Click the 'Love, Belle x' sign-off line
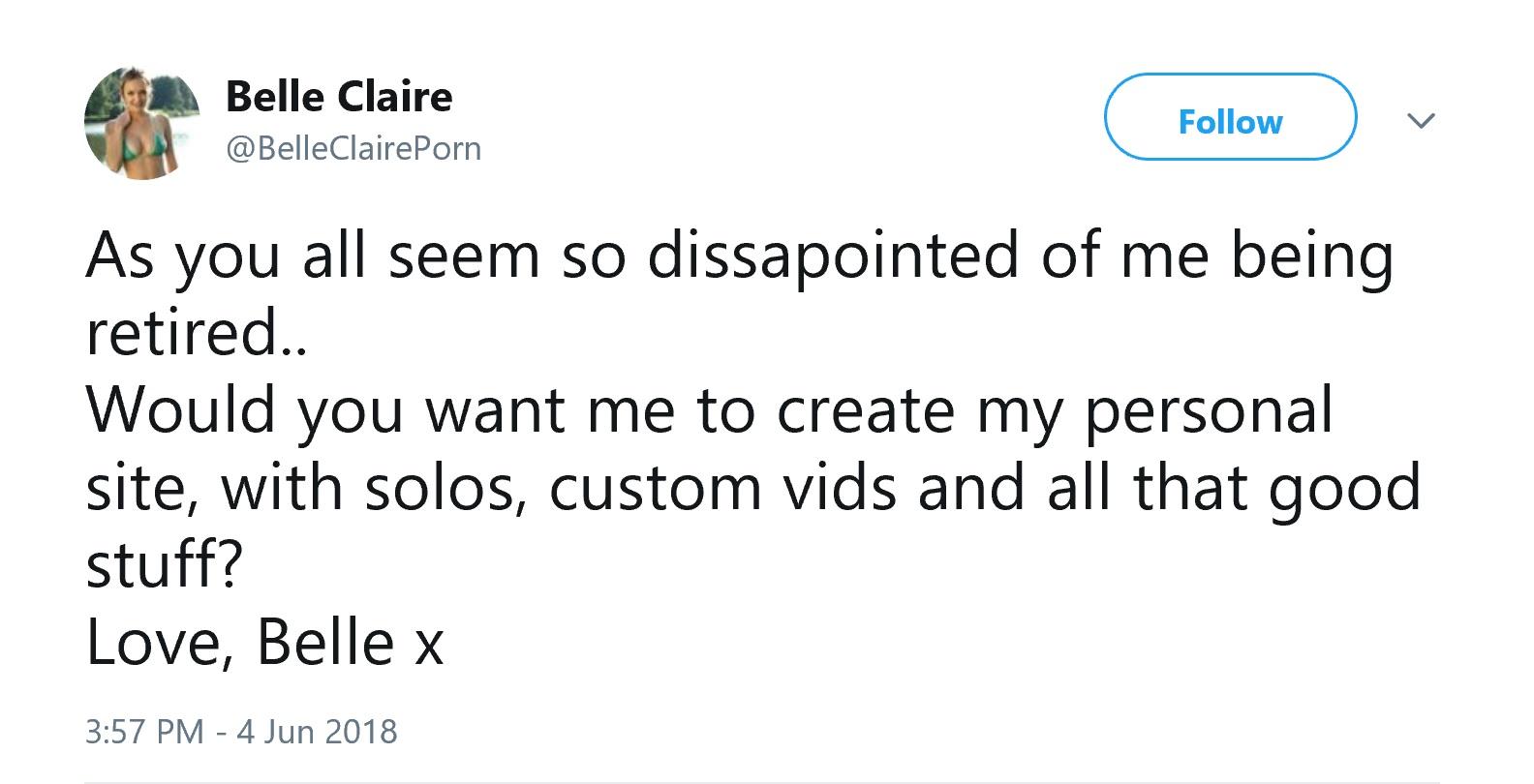Screen dimensions: 1534x784 pyautogui.click(x=264, y=643)
